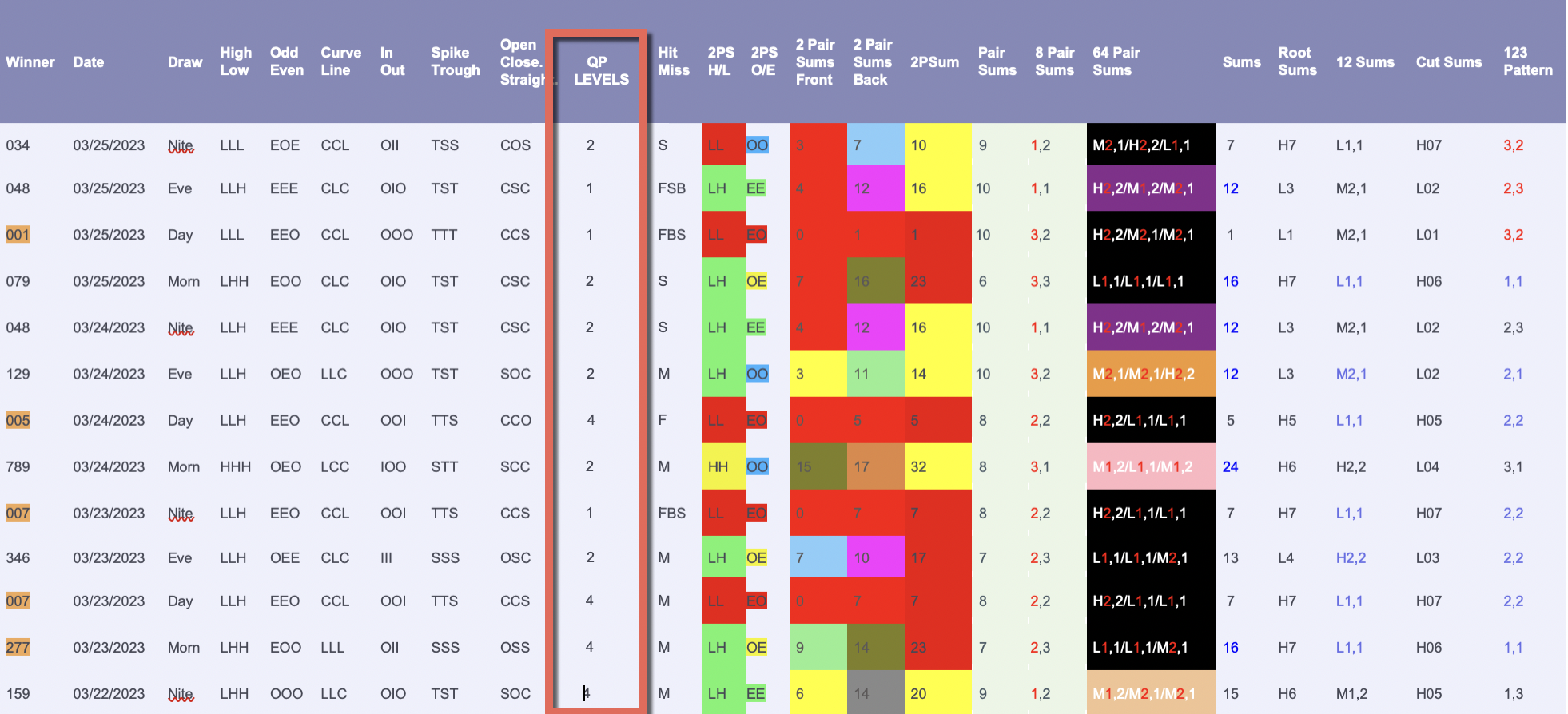Click the QP Levels cell in the 03/22/2023 row
Image resolution: width=1568 pixels, height=714 pixels.
[589, 693]
